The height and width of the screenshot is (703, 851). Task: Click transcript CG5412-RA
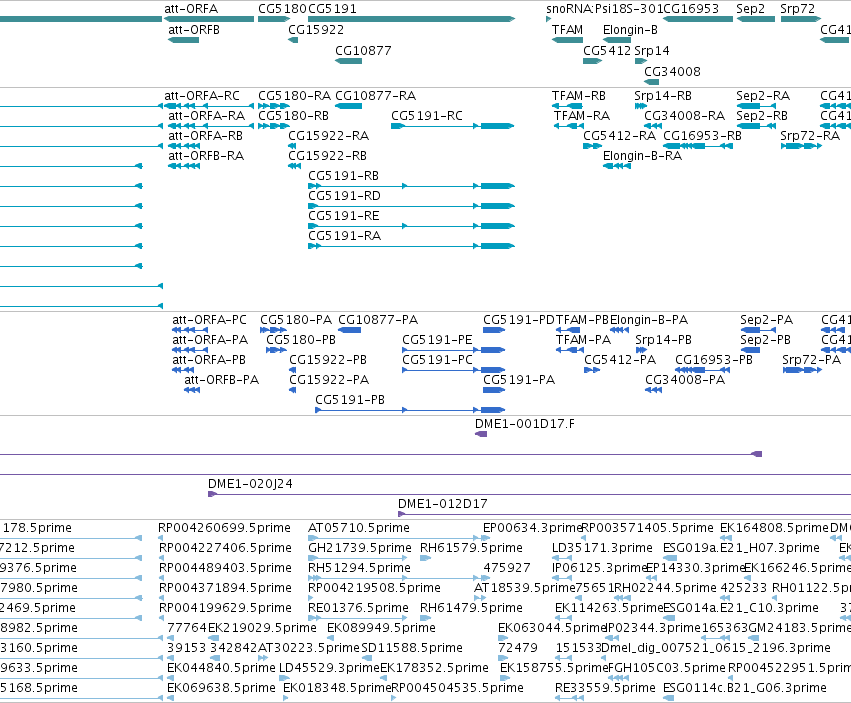pos(619,136)
